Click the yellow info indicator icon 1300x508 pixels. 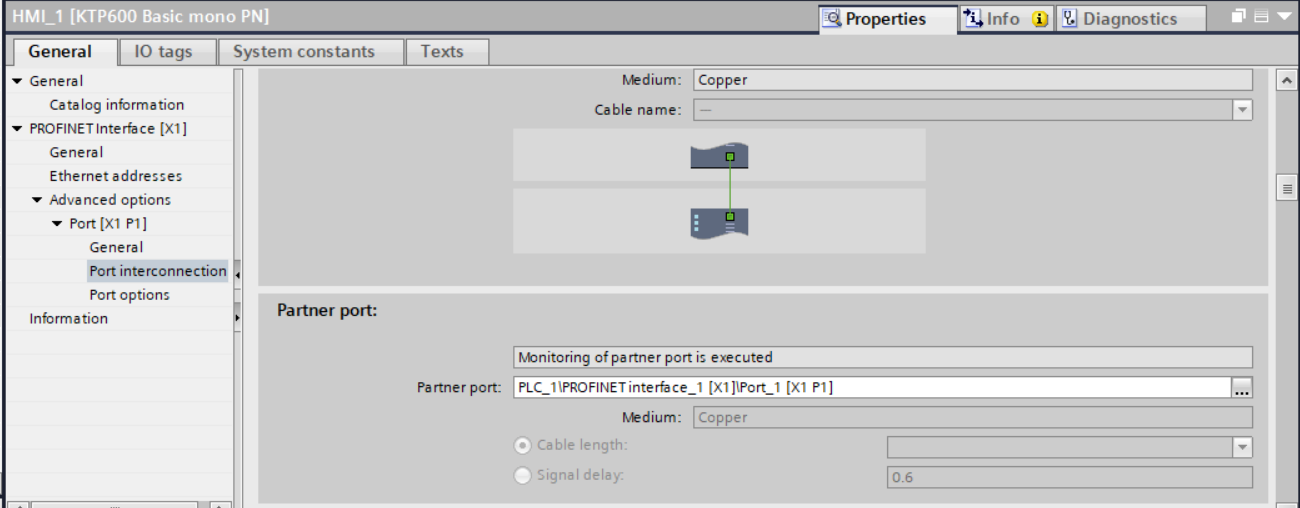(x=1040, y=19)
